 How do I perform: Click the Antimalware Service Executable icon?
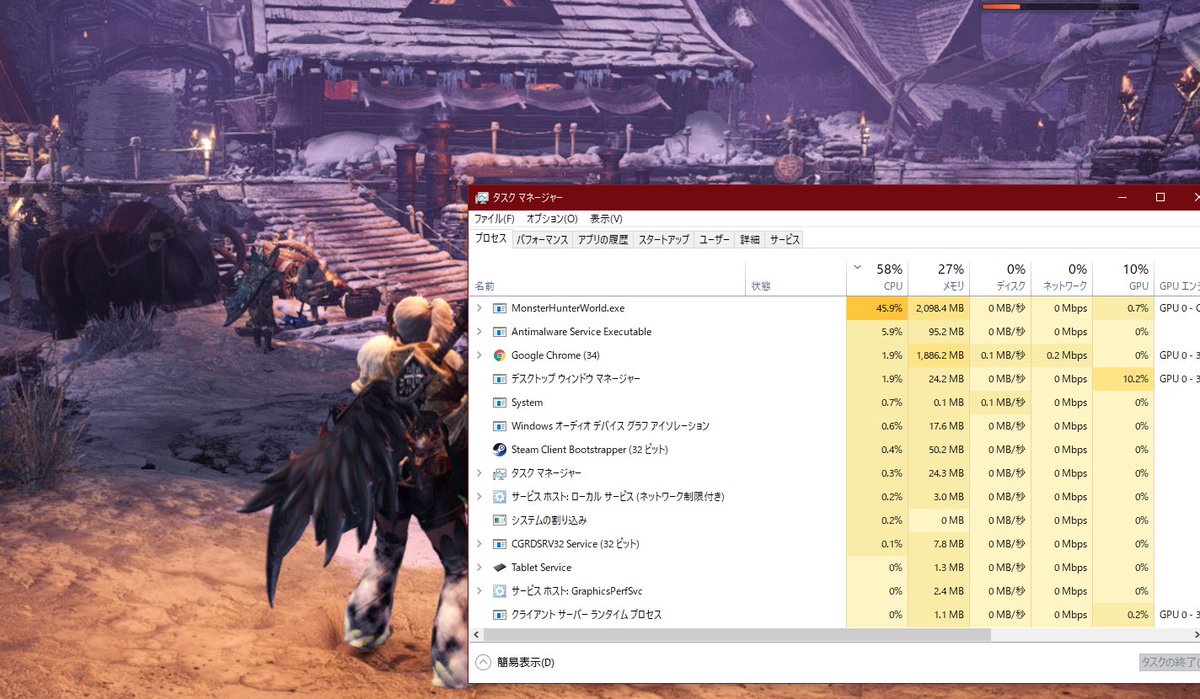tap(500, 332)
